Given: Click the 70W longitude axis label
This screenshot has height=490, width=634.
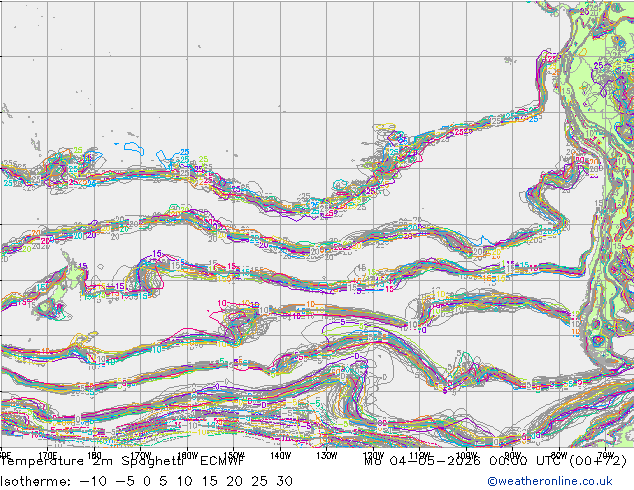Looking at the screenshot, I should (x=606, y=456).
